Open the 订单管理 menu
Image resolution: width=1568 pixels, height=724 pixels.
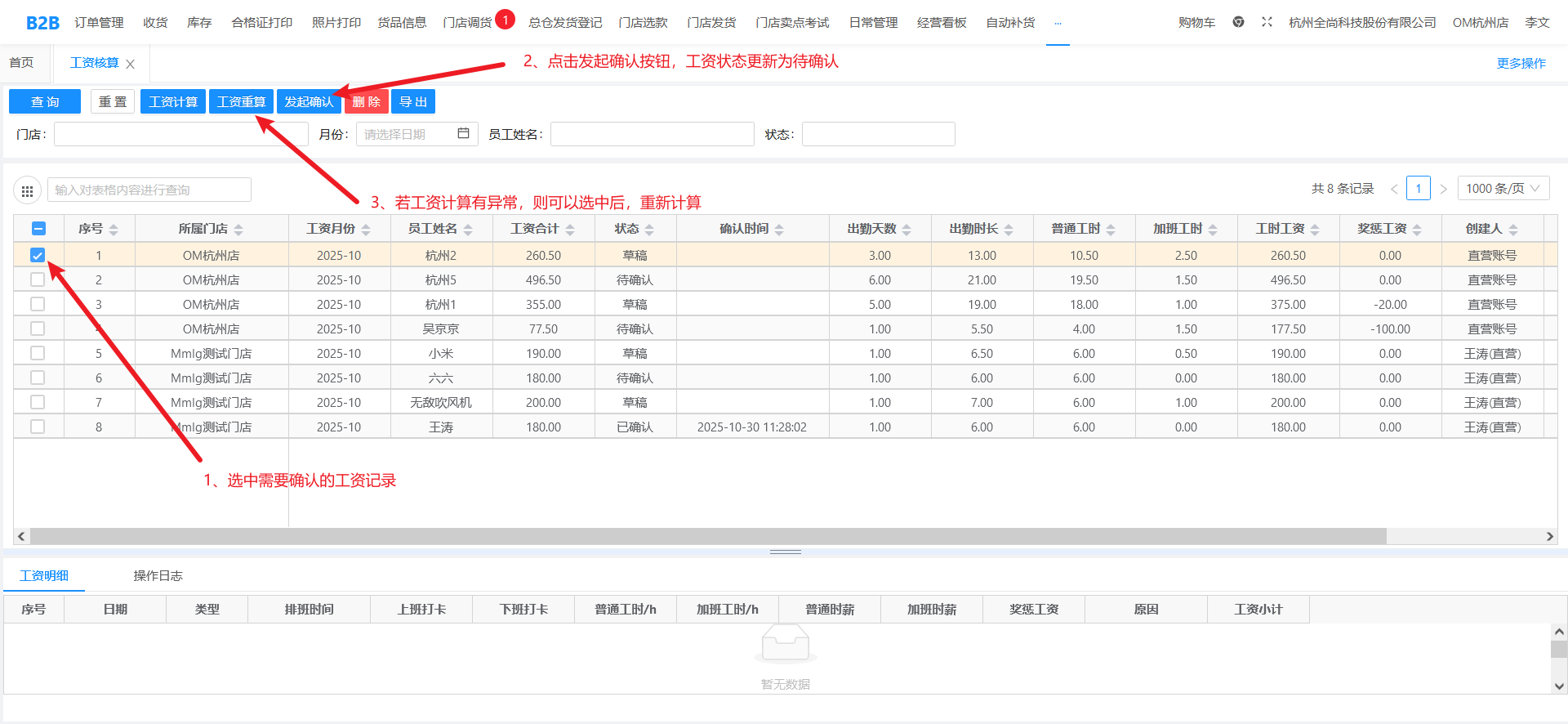pyautogui.click(x=99, y=22)
